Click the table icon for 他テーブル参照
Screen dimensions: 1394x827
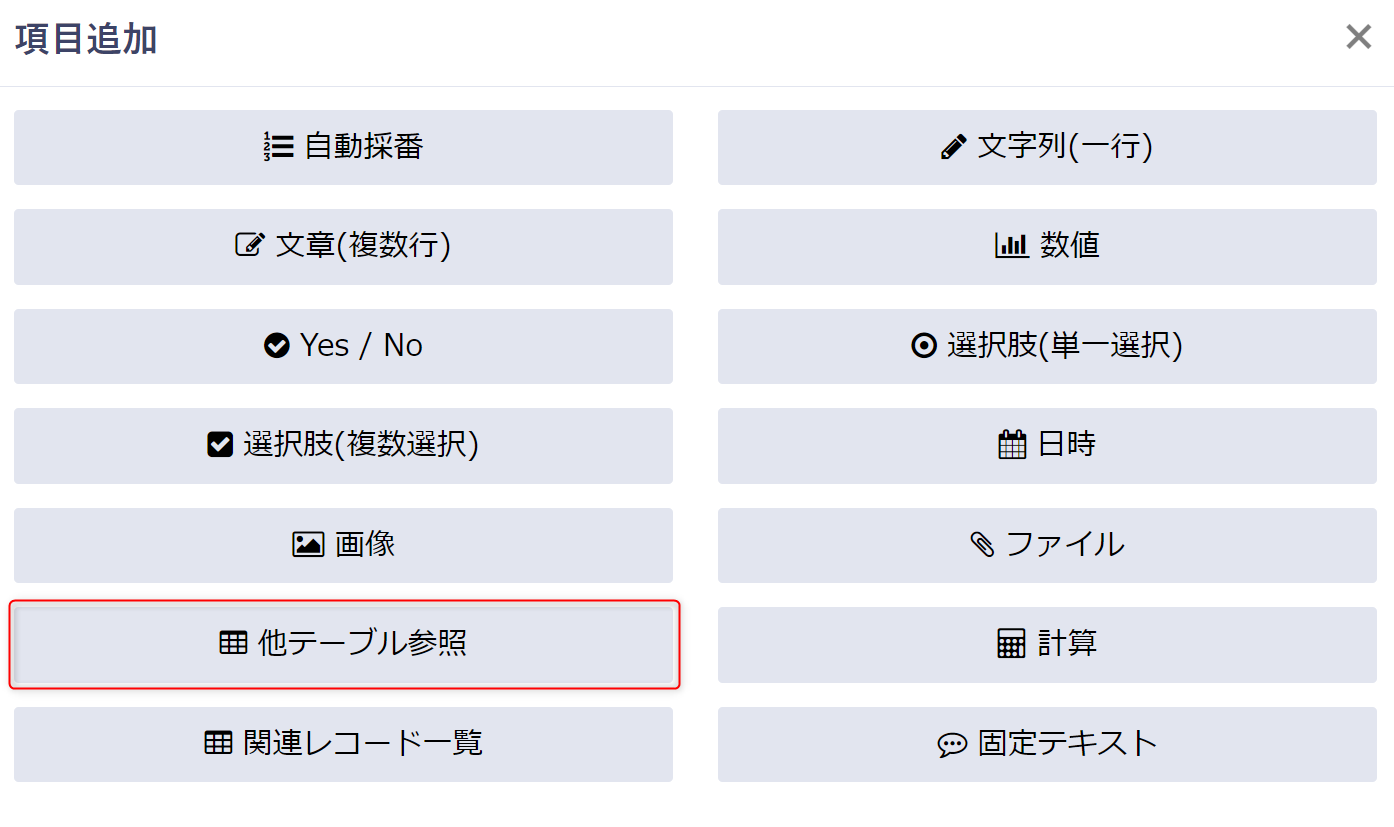point(233,643)
